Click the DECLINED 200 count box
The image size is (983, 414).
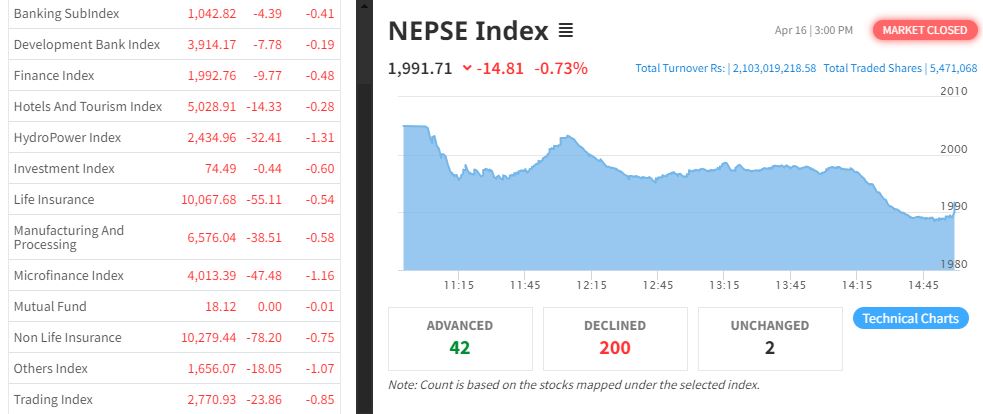[615, 338]
